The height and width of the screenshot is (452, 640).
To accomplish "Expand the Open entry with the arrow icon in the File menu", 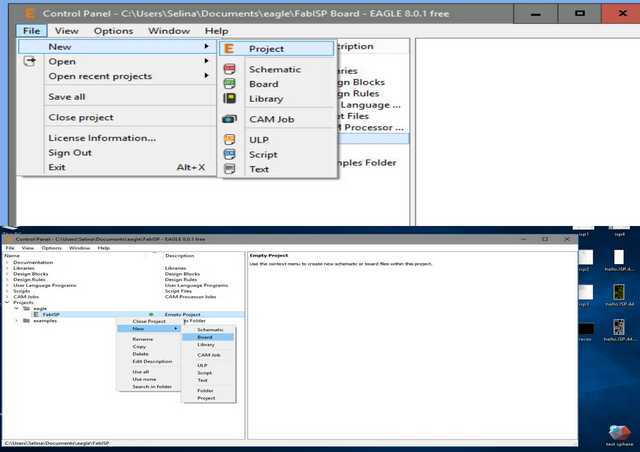I will [117, 61].
